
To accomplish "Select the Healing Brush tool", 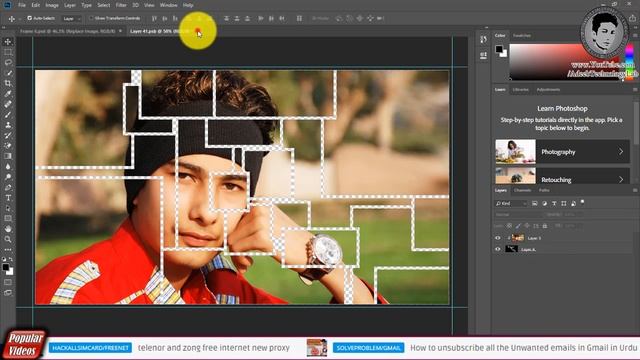I will click(x=8, y=104).
